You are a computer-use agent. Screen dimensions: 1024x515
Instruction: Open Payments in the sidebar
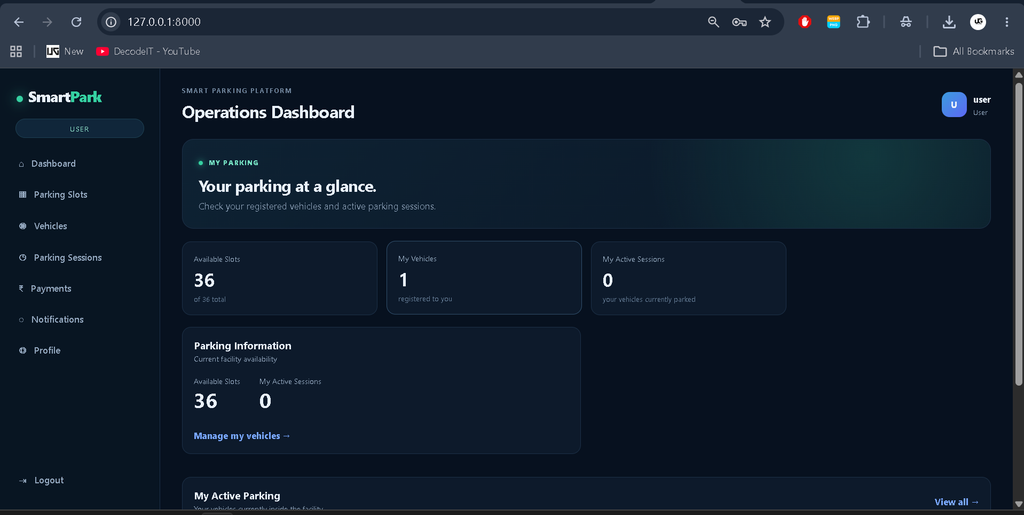coord(45,289)
